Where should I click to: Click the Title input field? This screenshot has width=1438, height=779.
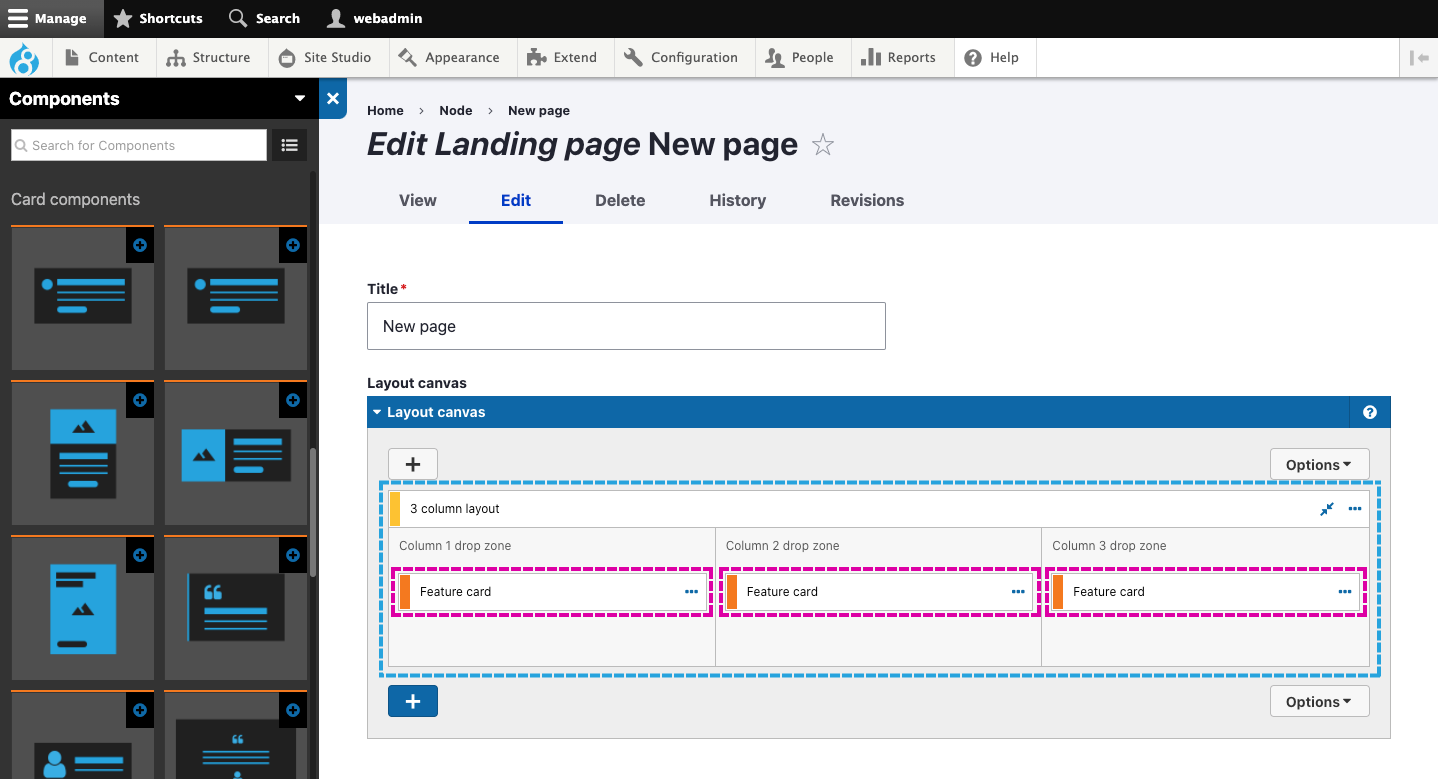click(626, 326)
